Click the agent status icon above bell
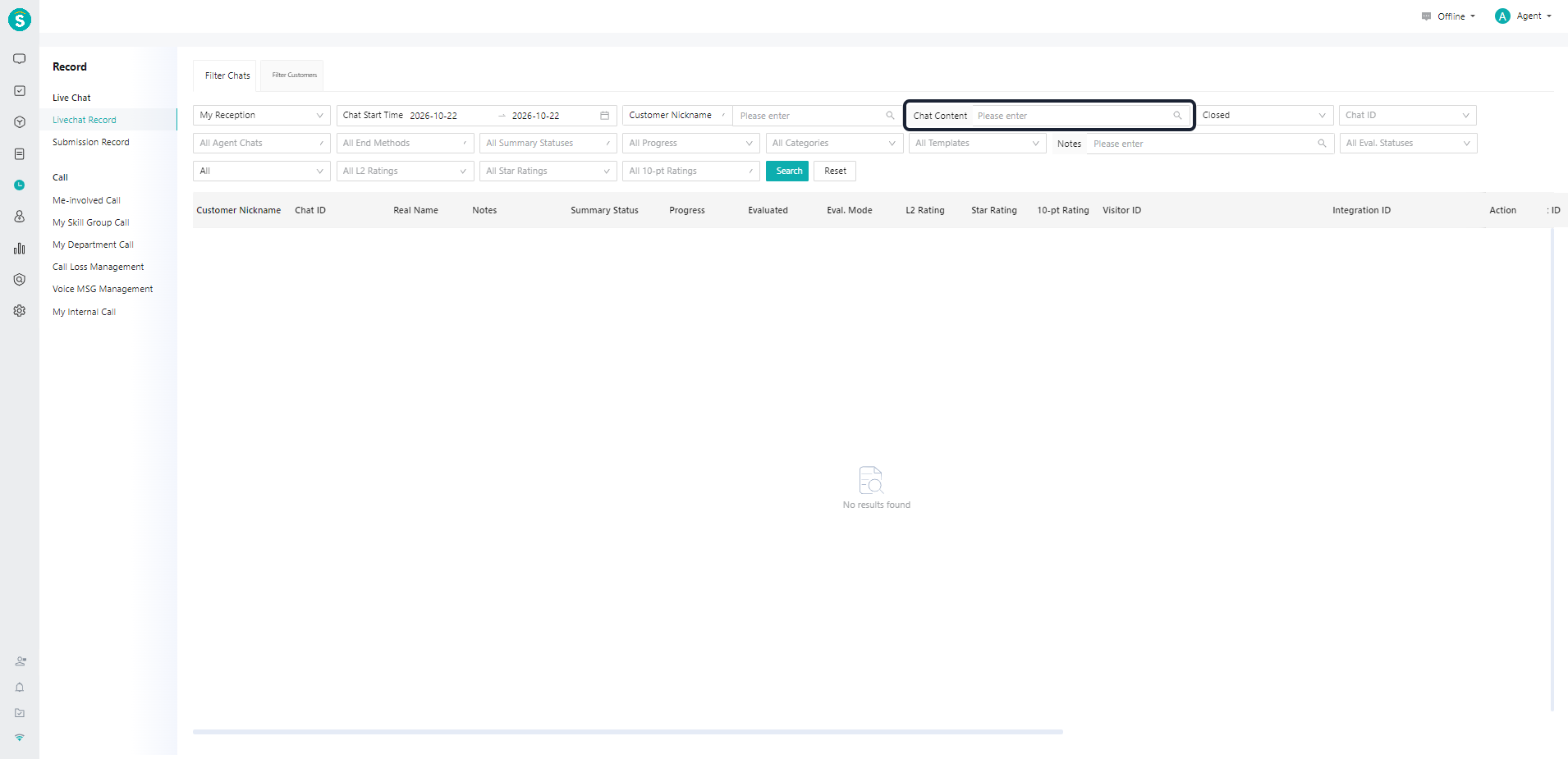Viewport: 1568px width, 759px height. 19,662
